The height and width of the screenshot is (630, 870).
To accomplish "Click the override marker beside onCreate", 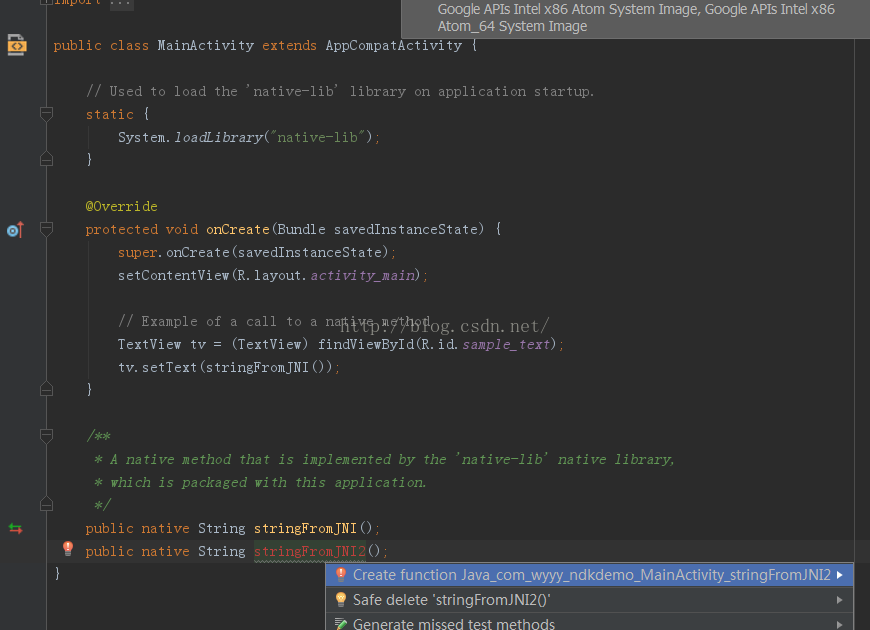I will tap(16, 230).
